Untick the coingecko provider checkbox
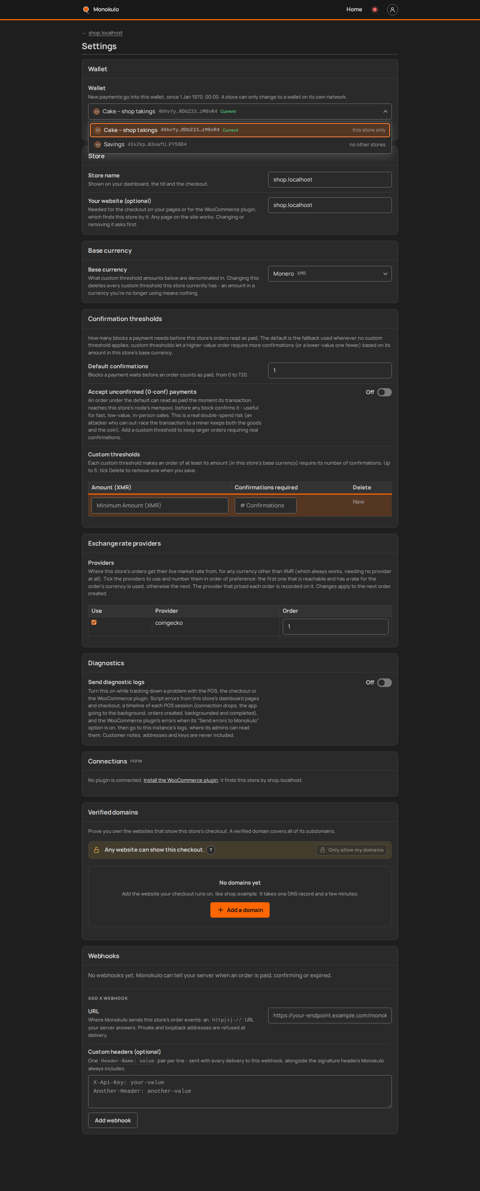Image resolution: width=480 pixels, height=1191 pixels. (x=94, y=622)
